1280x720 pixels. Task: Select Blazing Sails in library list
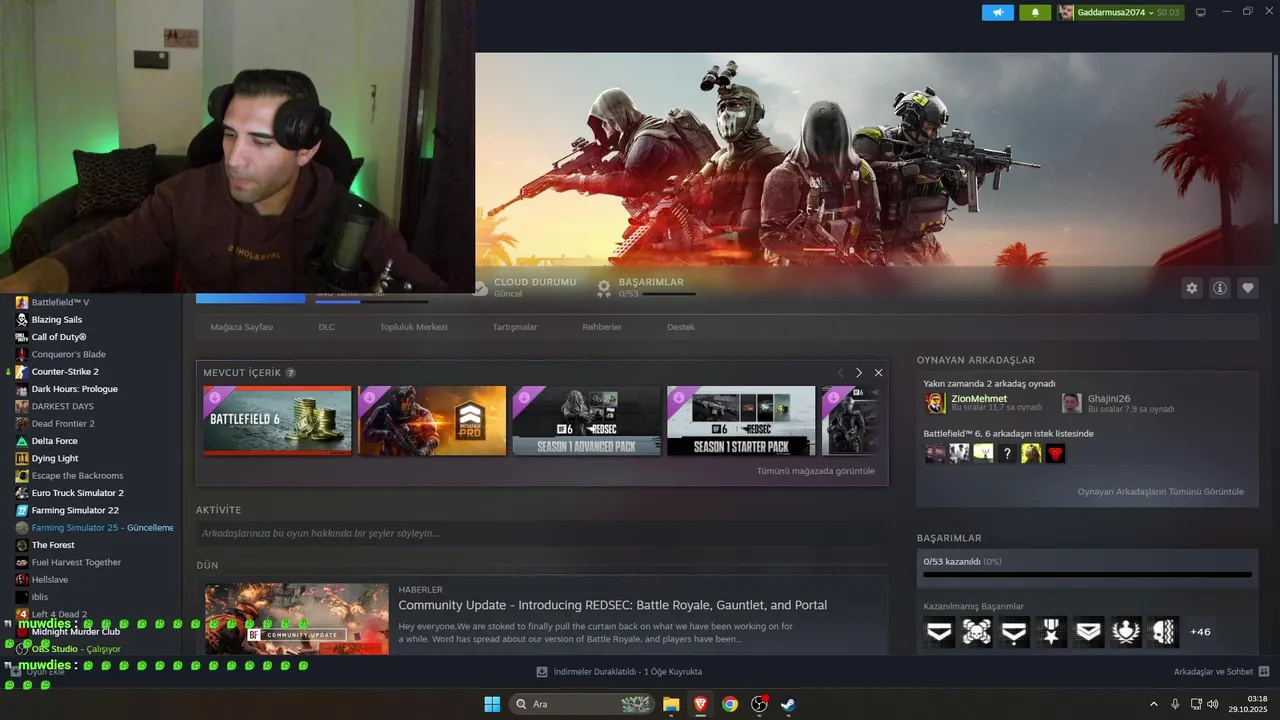point(57,320)
